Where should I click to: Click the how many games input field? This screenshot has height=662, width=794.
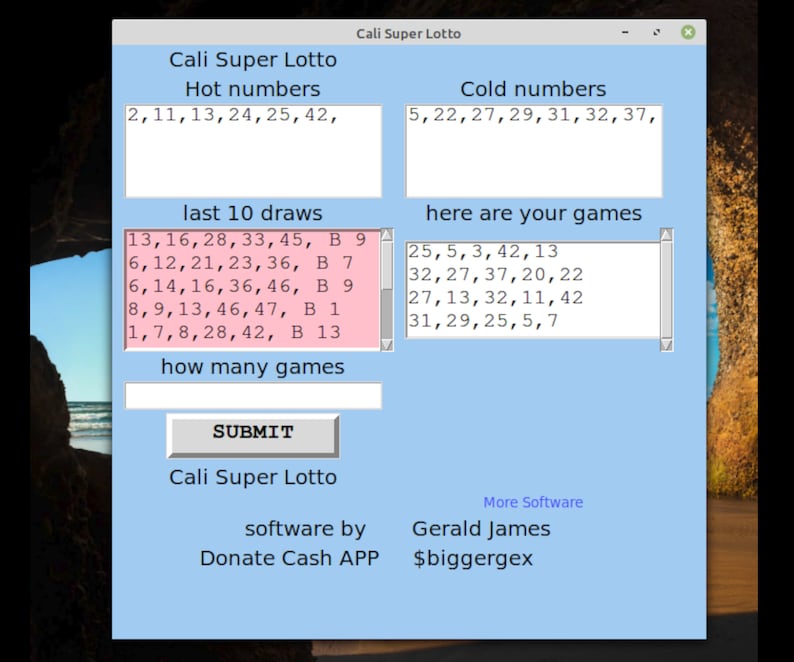click(253, 396)
